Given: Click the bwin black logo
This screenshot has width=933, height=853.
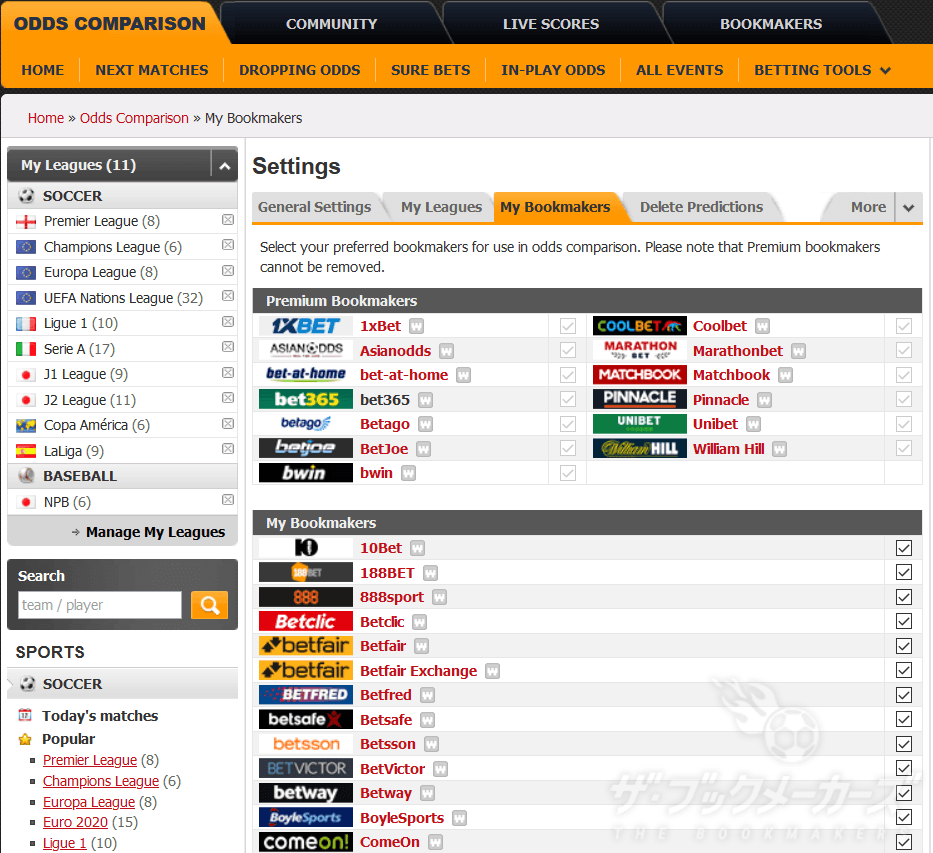Looking at the screenshot, I should coord(306,473).
